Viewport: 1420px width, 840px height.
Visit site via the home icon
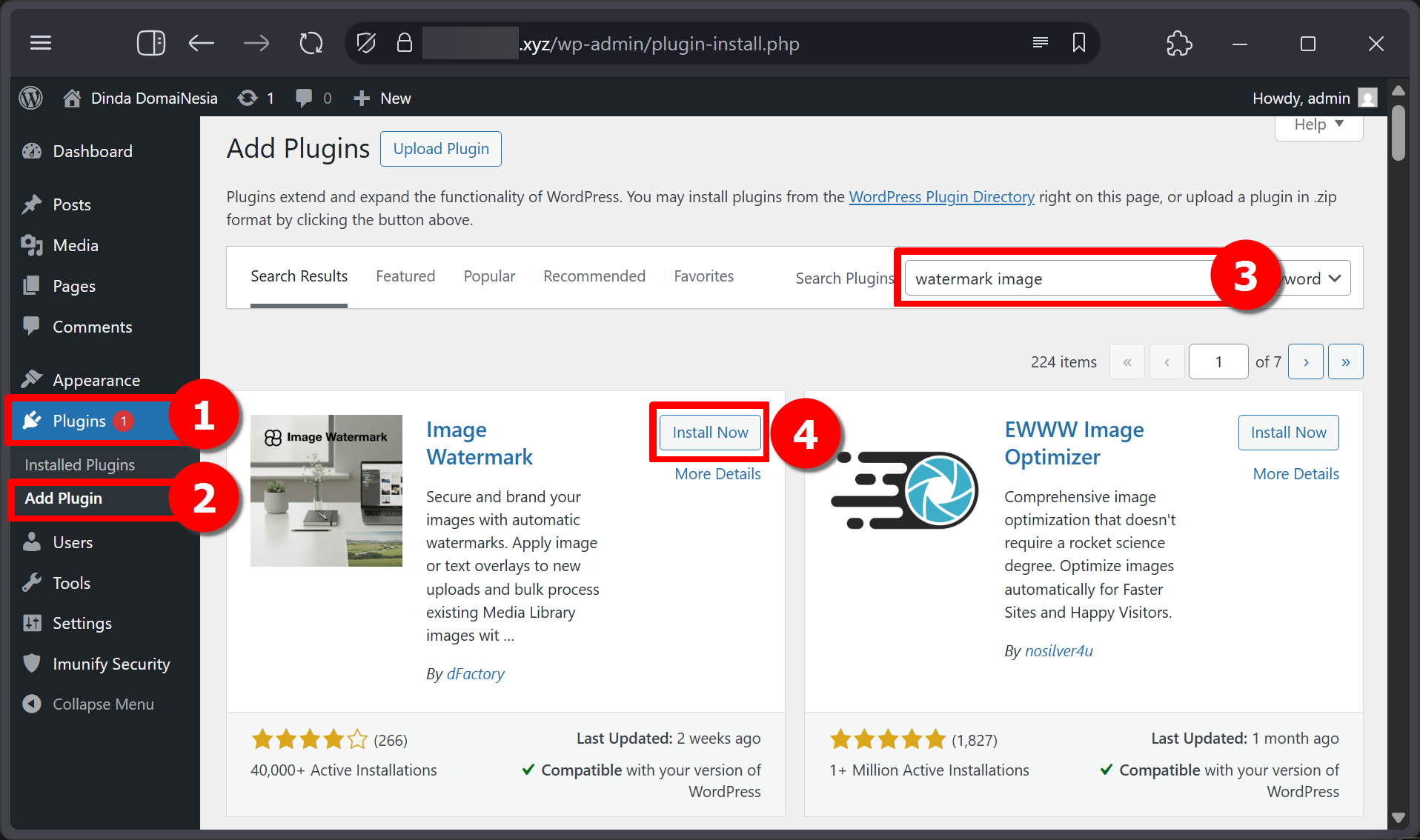tap(72, 98)
